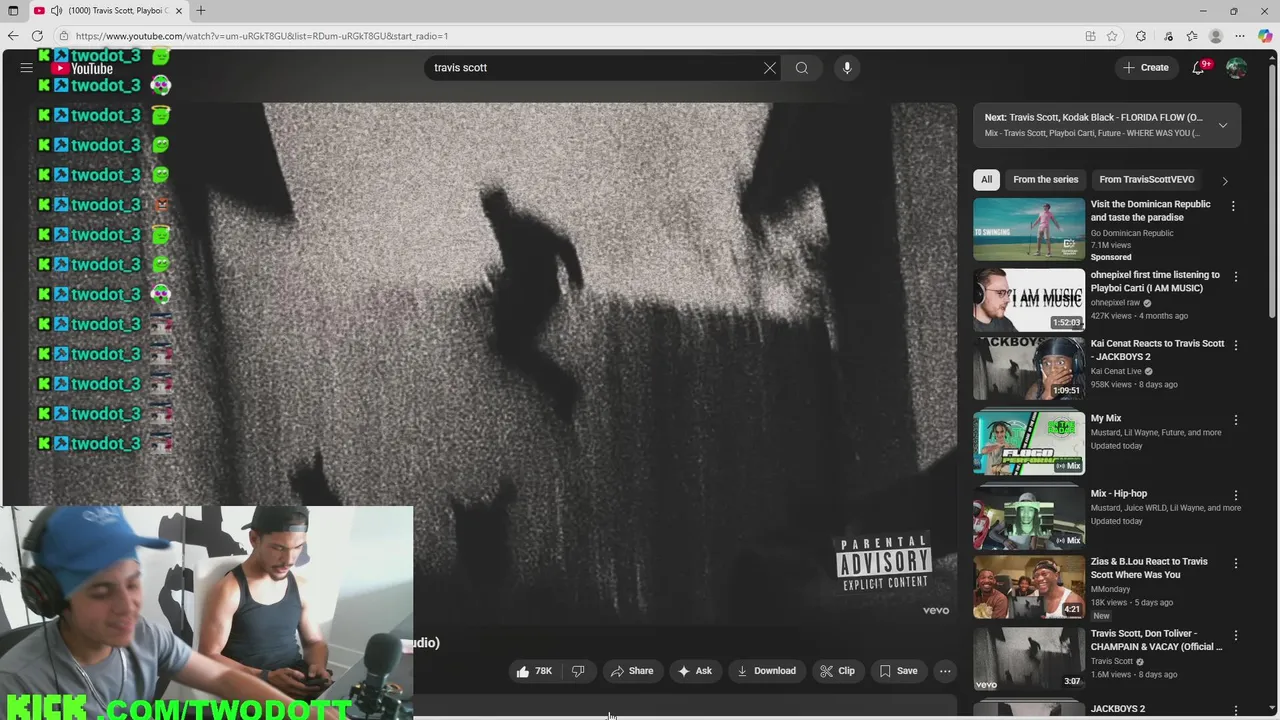Open browser settings and more menu

click(x=1240, y=36)
